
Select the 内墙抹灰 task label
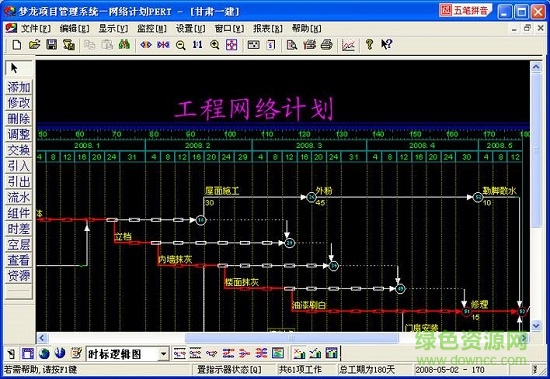coord(175,260)
